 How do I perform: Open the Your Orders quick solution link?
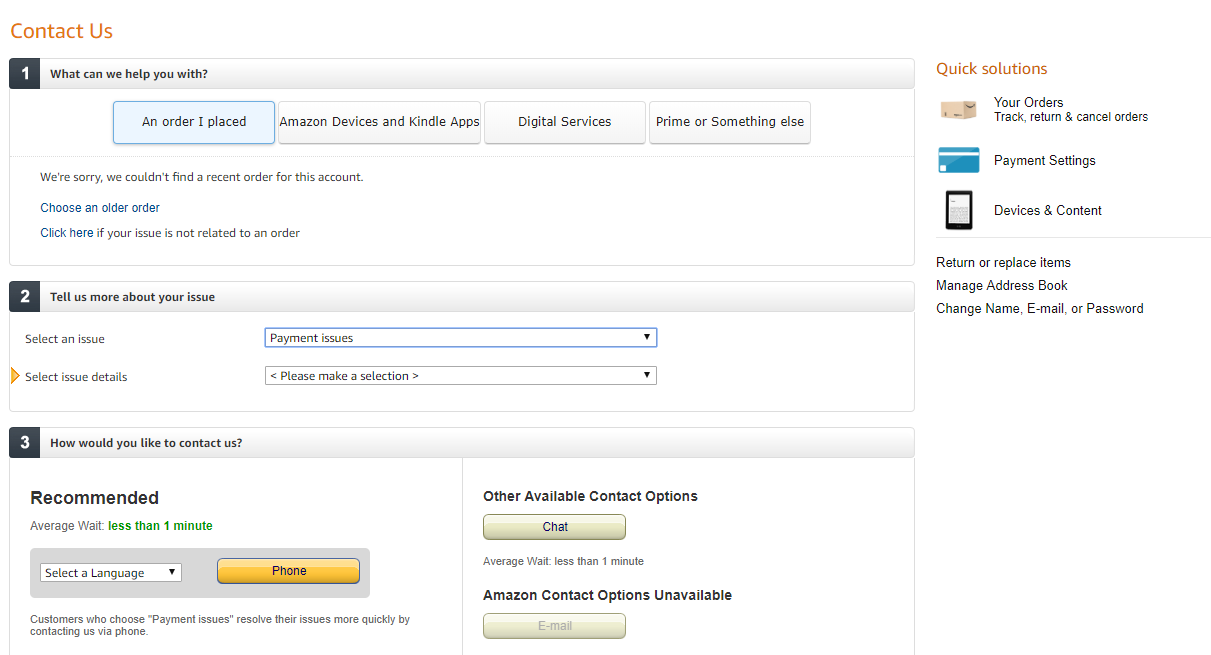tap(1029, 102)
